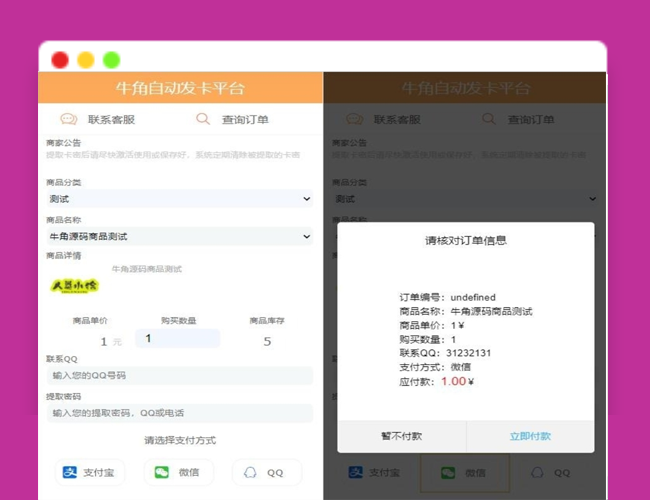Click the 联系QQ input field
650x500 pixels.
(180, 376)
